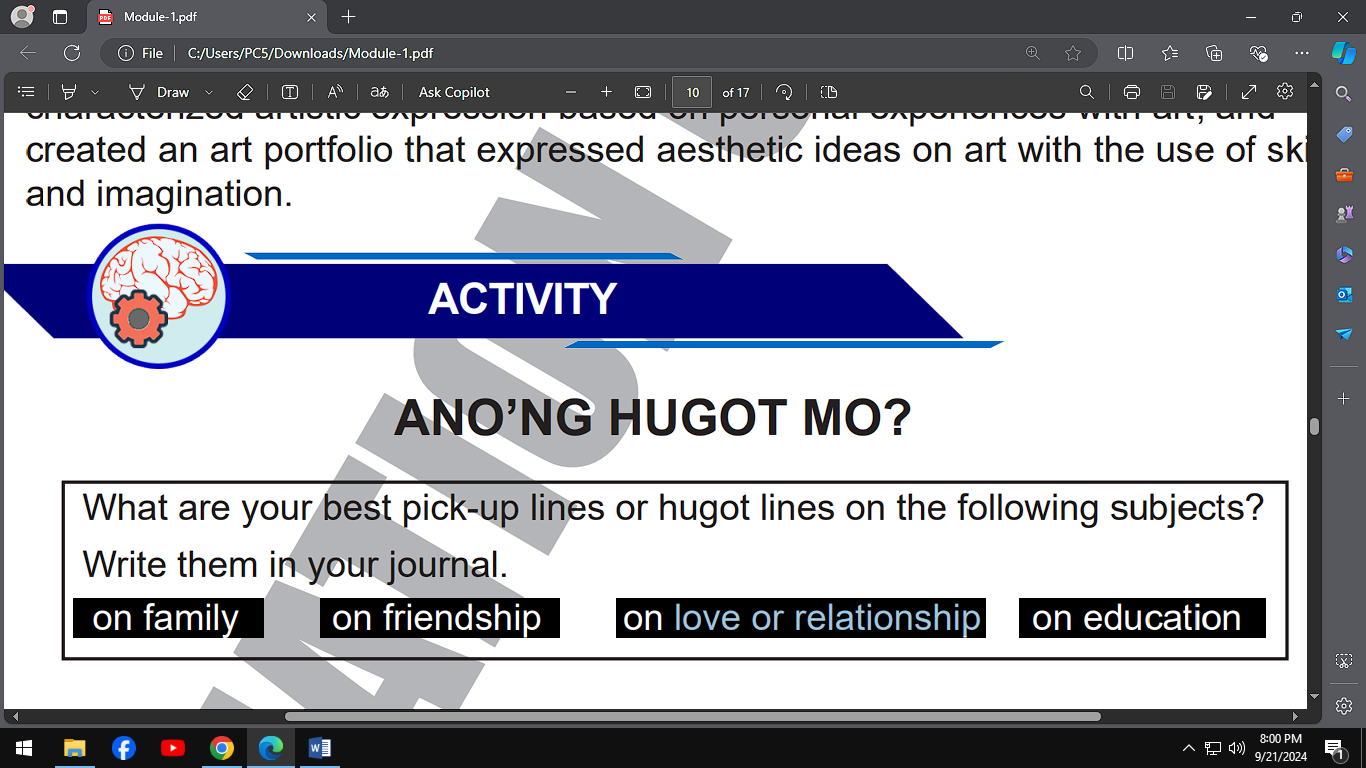
Task: Rotate the PDF page
Action: pos(785,92)
